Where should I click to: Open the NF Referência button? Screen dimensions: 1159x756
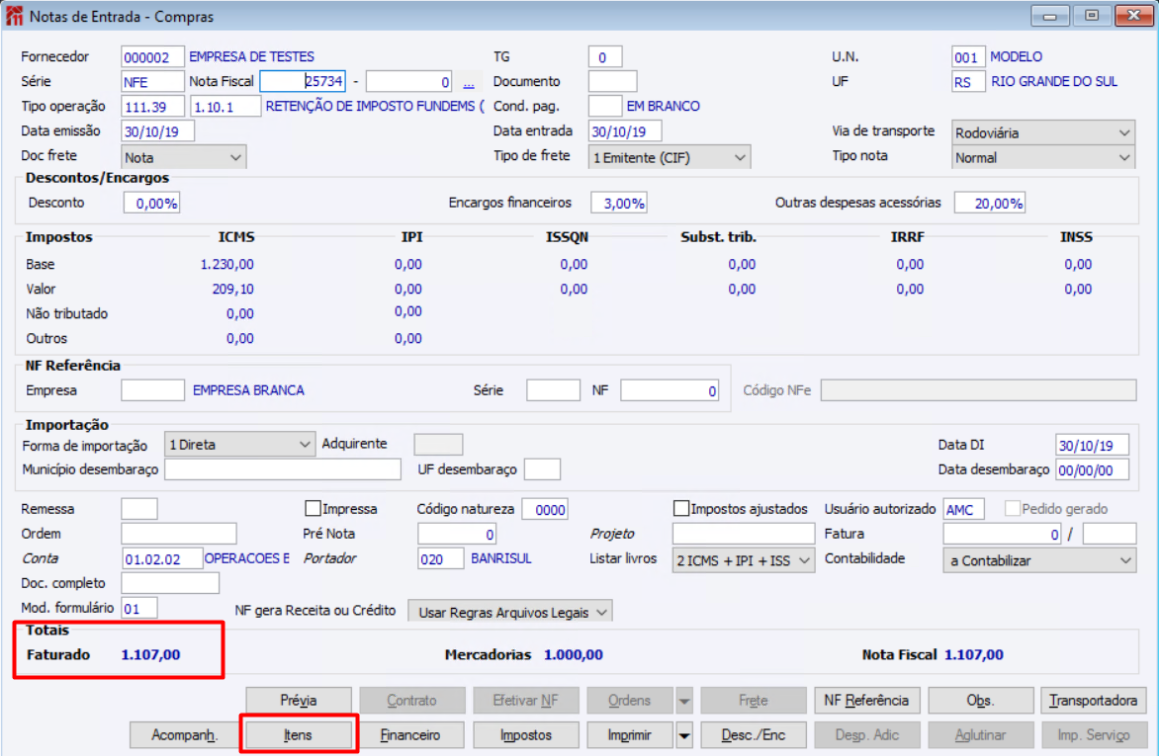(867, 701)
